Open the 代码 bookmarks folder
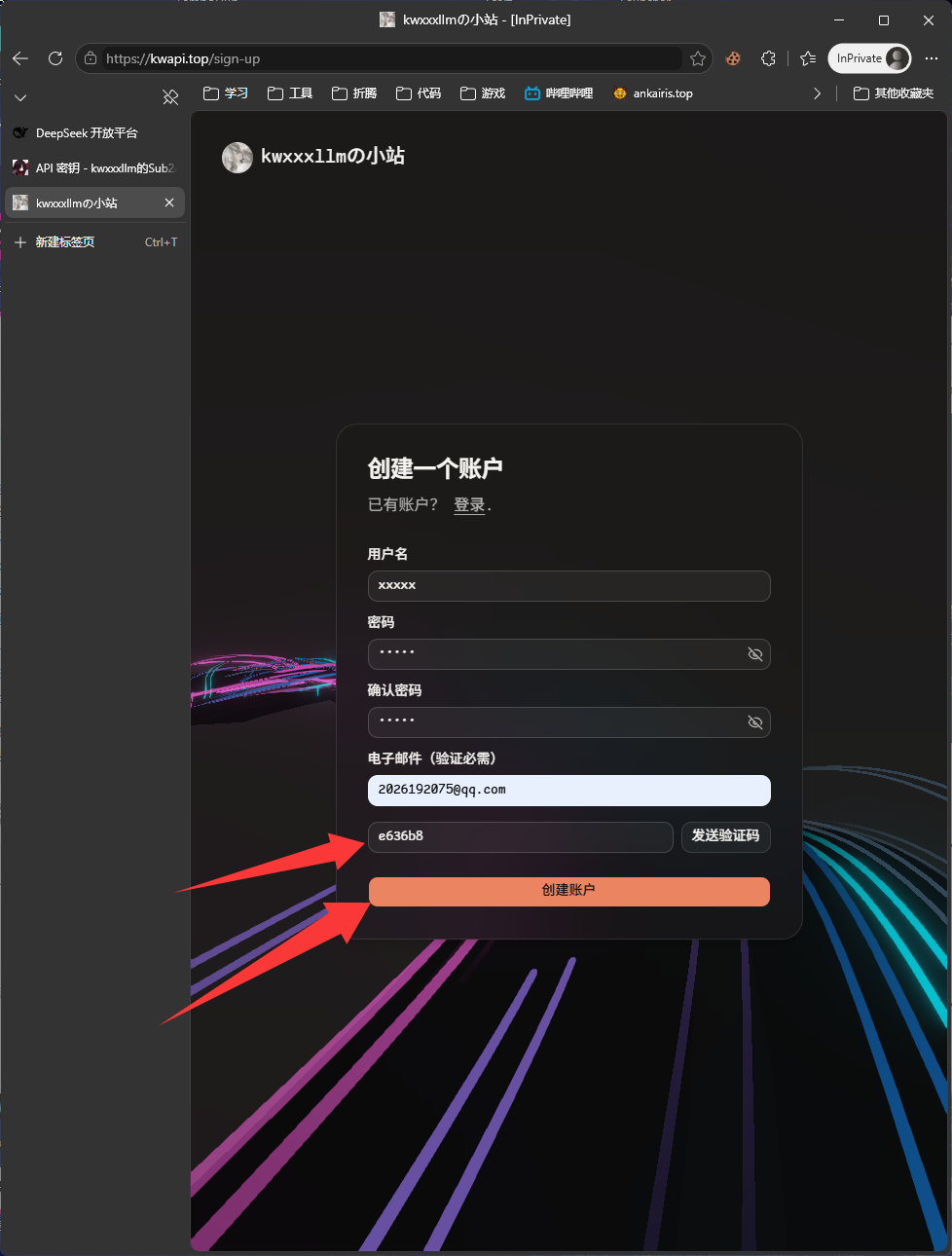Screen dimensions: 952x1256 [x=419, y=93]
